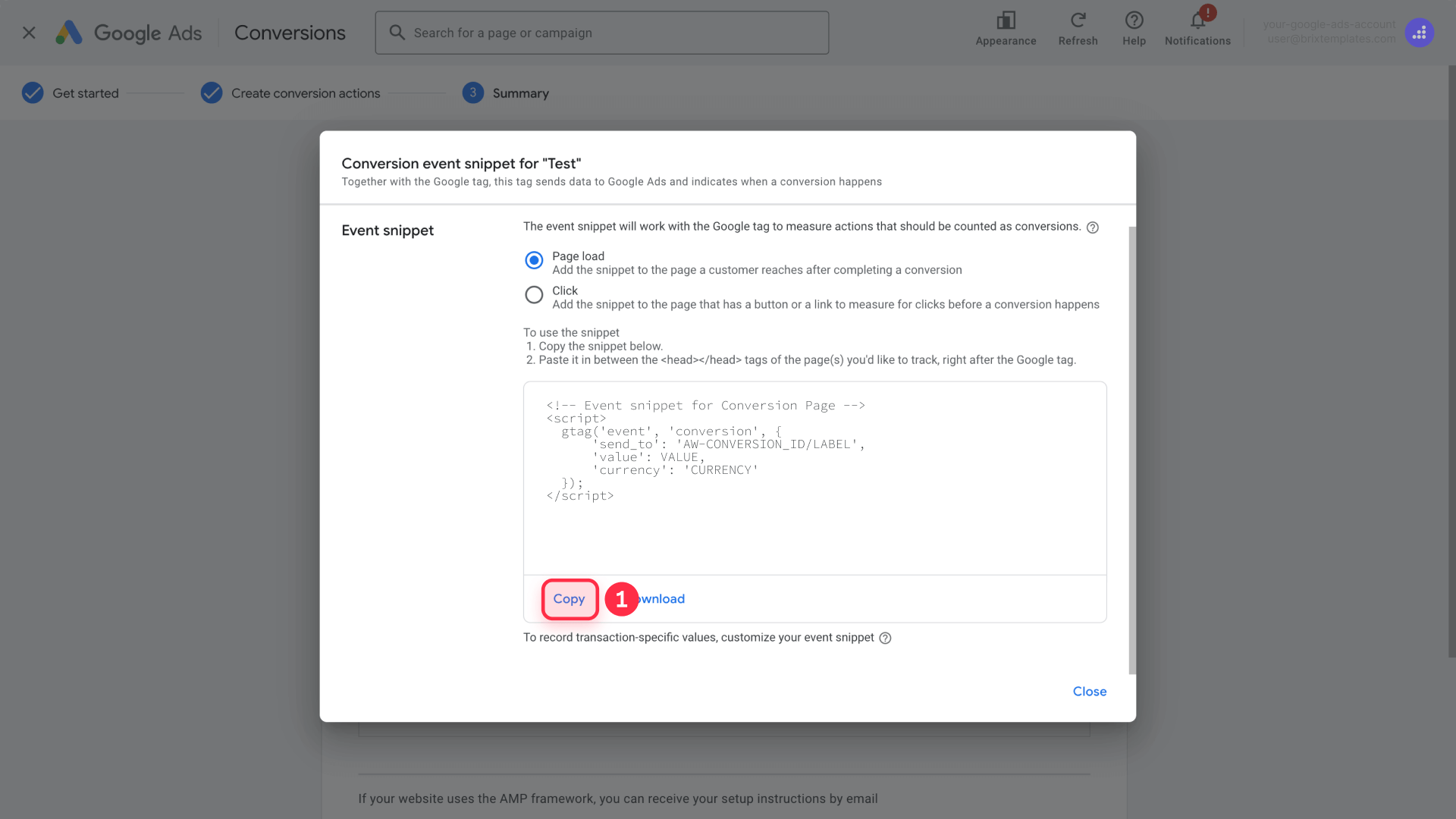Click the Refresh icon in the toolbar
Viewport: 1456px width, 819px height.
(1078, 20)
